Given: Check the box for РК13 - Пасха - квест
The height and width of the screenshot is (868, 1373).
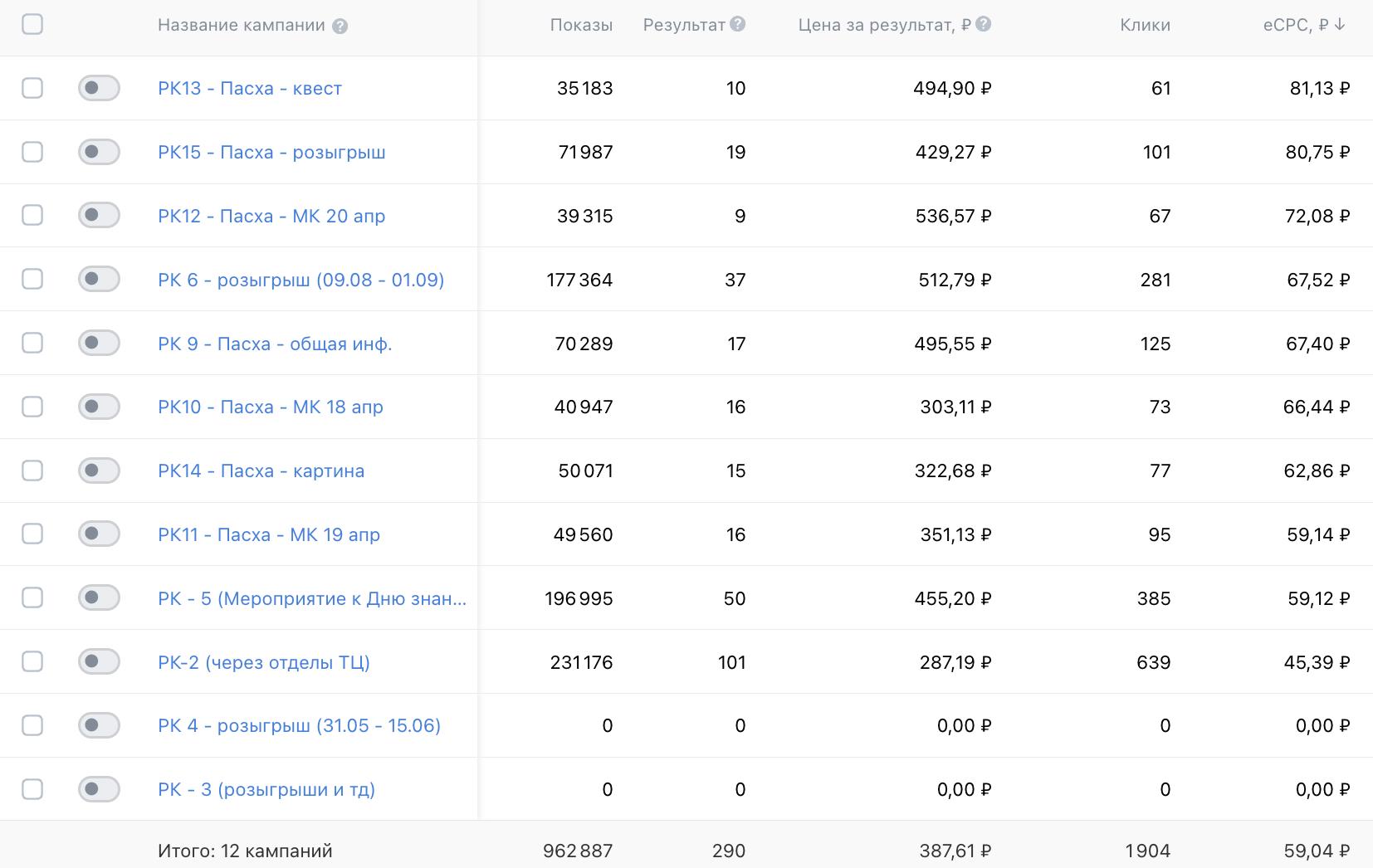Looking at the screenshot, I should 32,88.
